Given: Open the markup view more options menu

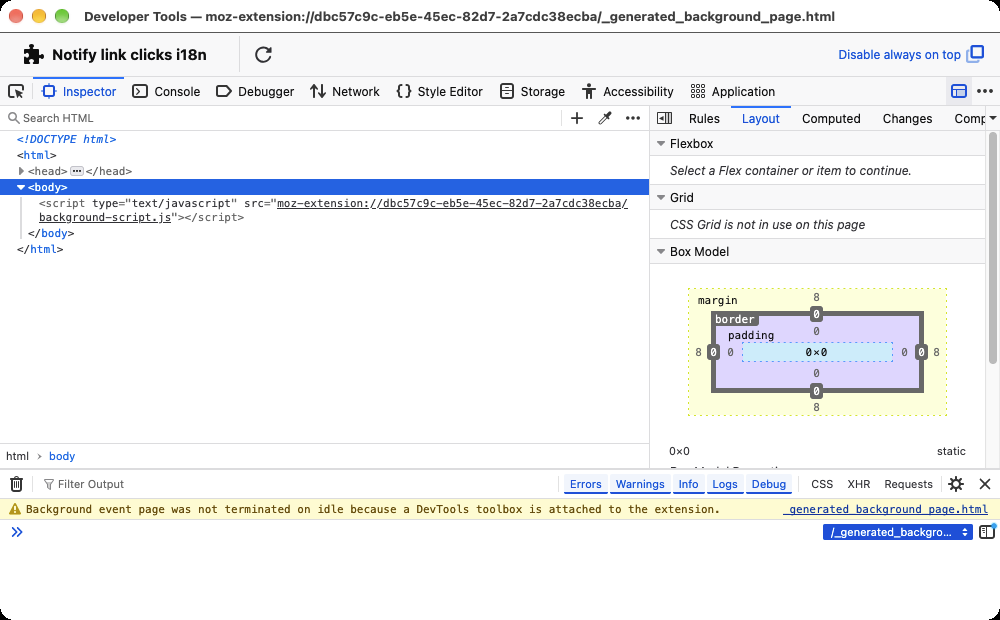Looking at the screenshot, I should (633, 118).
